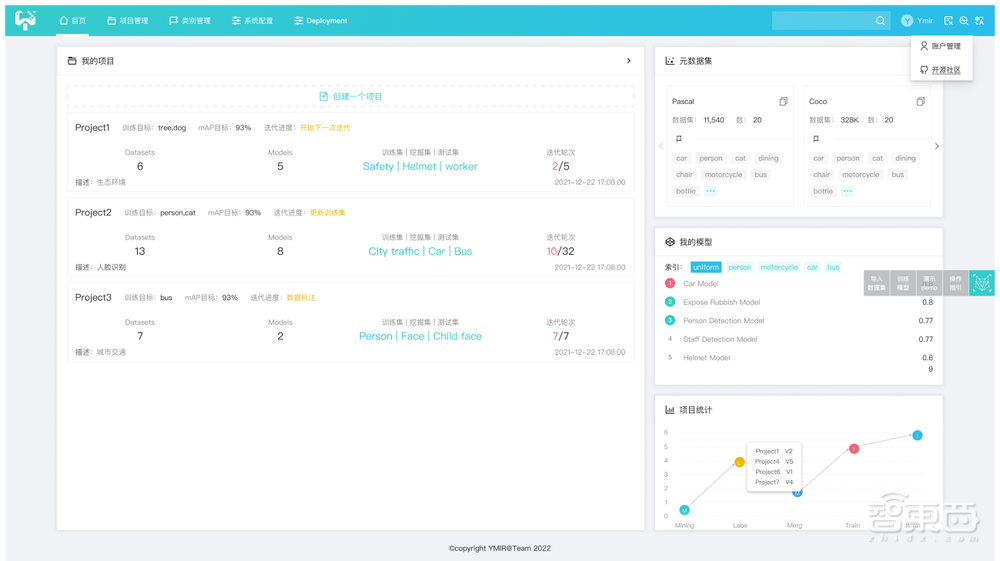Click the language switch icon in the header
The height and width of the screenshot is (561, 1000).
coord(978,20)
